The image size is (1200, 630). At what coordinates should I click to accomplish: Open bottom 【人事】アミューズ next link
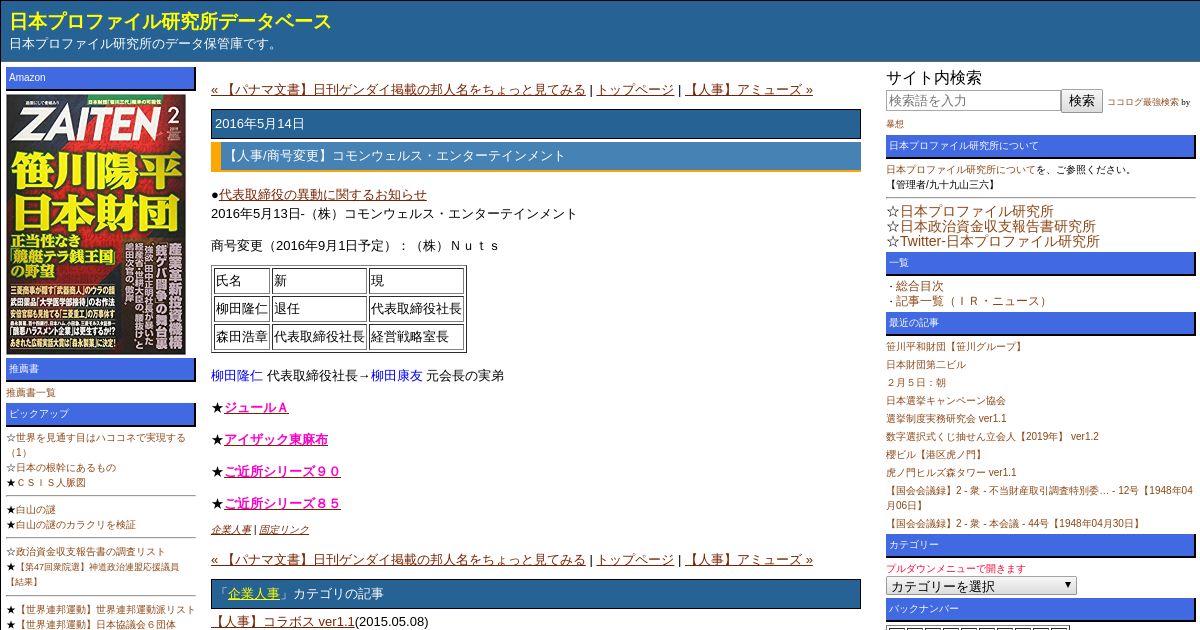click(749, 559)
